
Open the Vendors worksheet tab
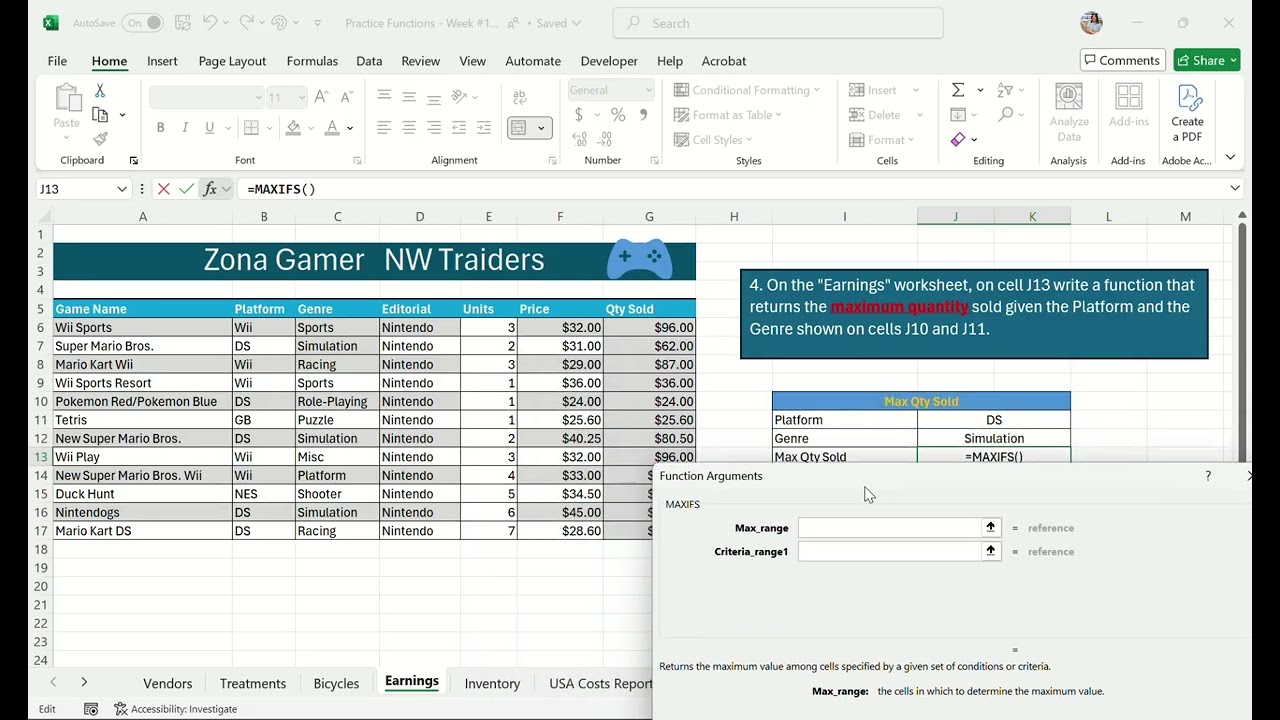pyautogui.click(x=167, y=683)
